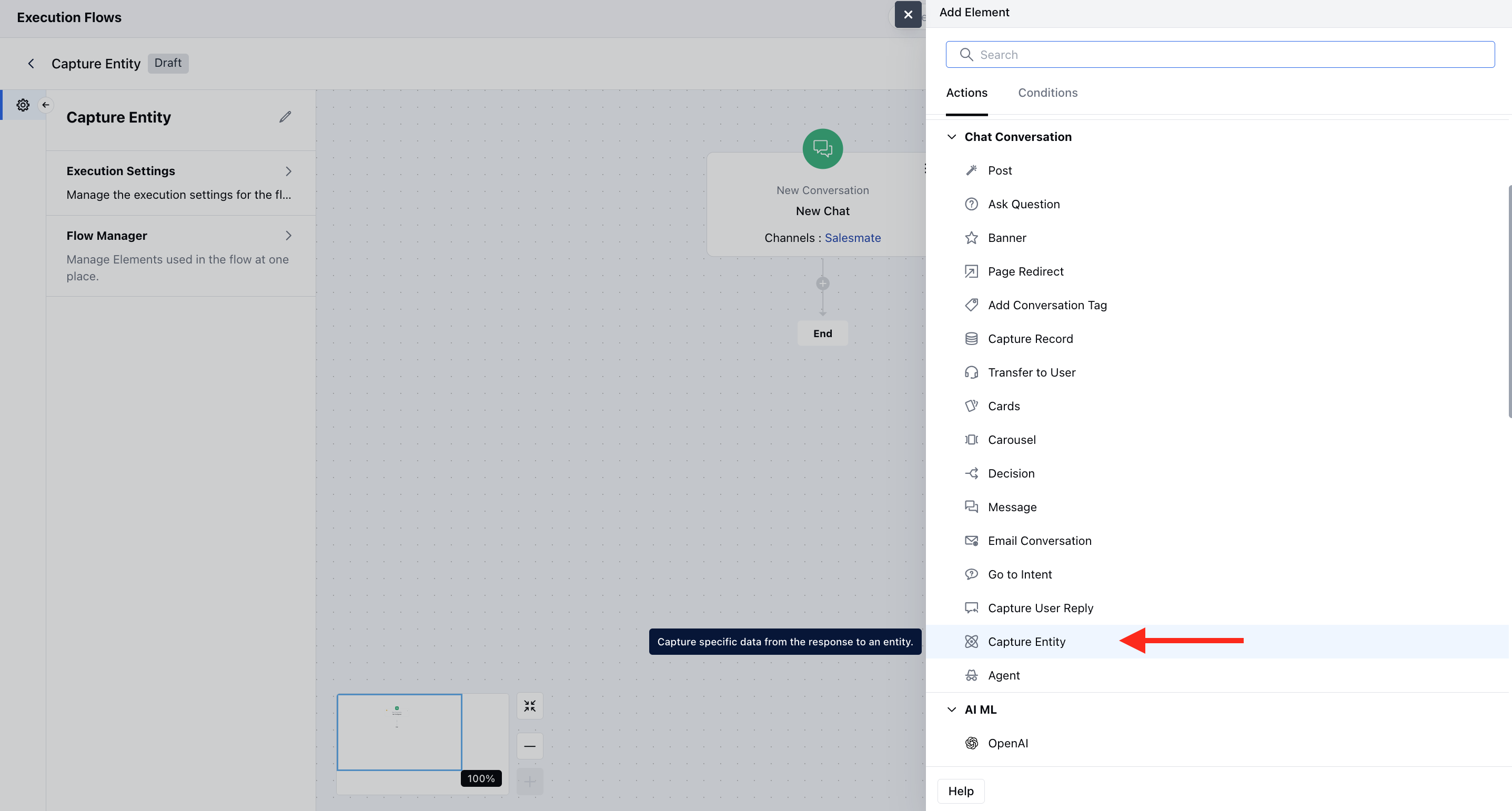Collapse the AI ML section

952,709
